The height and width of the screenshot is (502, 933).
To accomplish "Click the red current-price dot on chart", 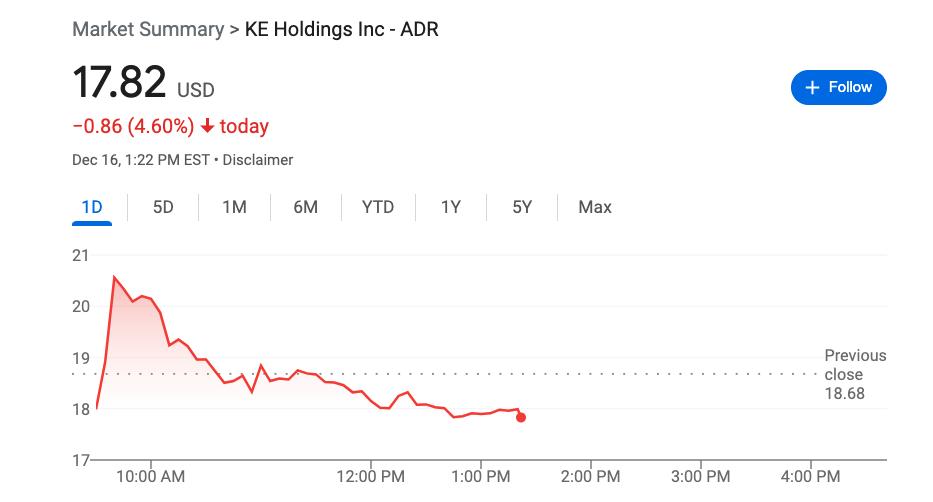I will tap(521, 417).
